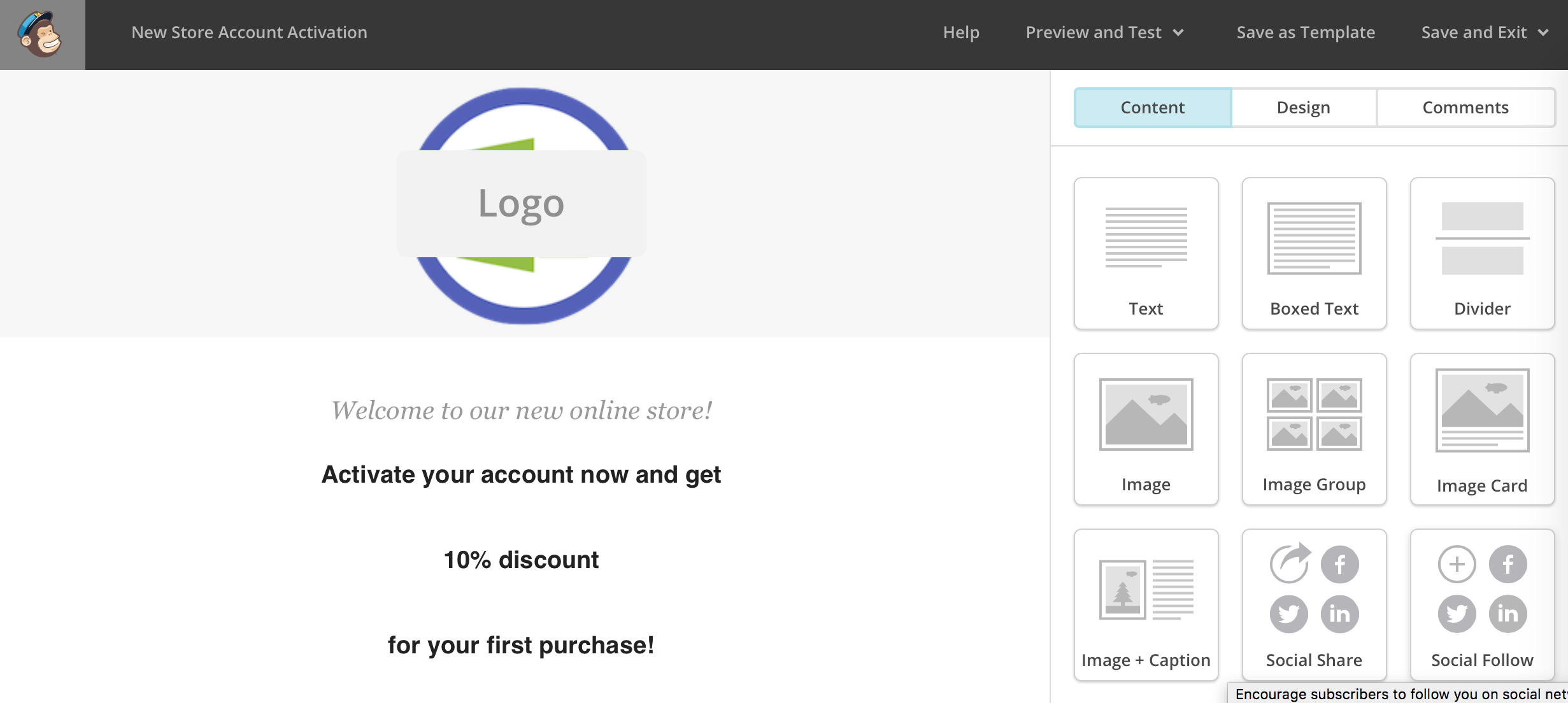Pick the Divider content block
The image size is (1568, 703).
tap(1482, 253)
